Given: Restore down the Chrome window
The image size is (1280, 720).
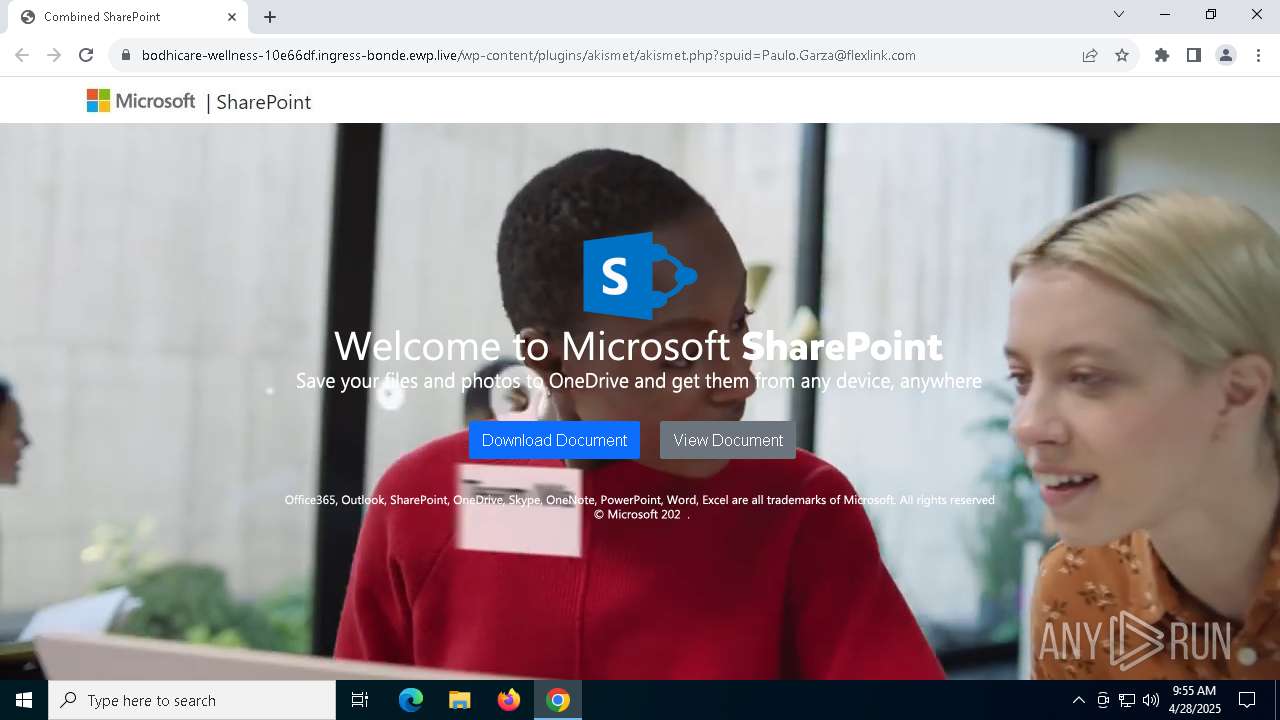Looking at the screenshot, I should [1211, 15].
